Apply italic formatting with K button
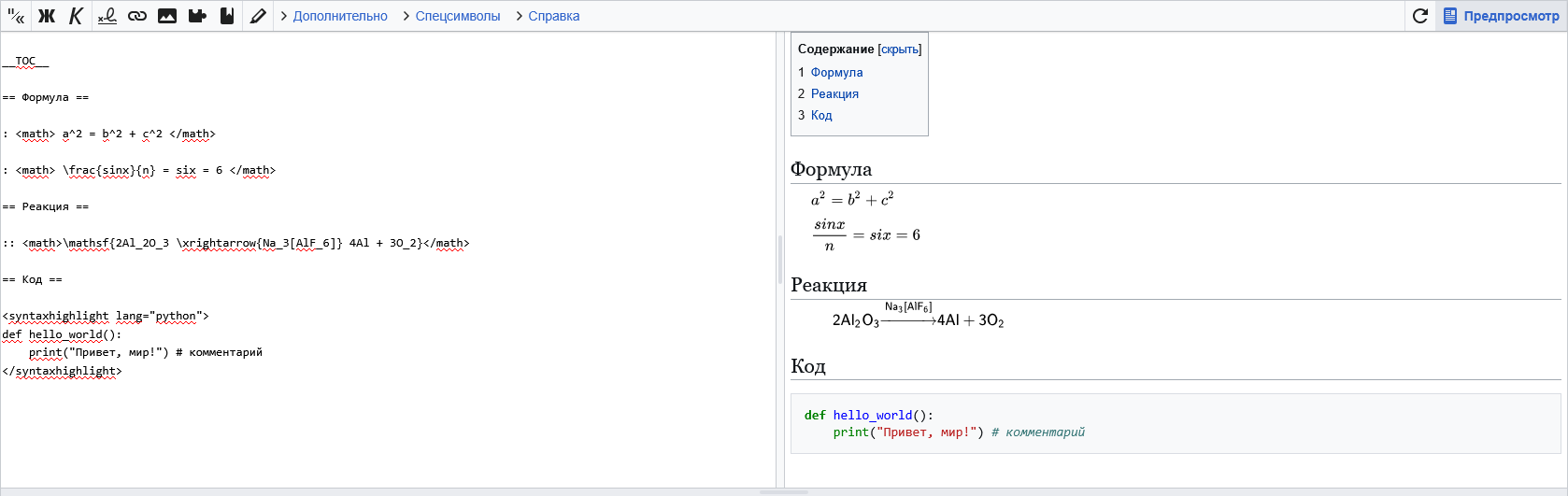The image size is (1568, 496). [77, 16]
